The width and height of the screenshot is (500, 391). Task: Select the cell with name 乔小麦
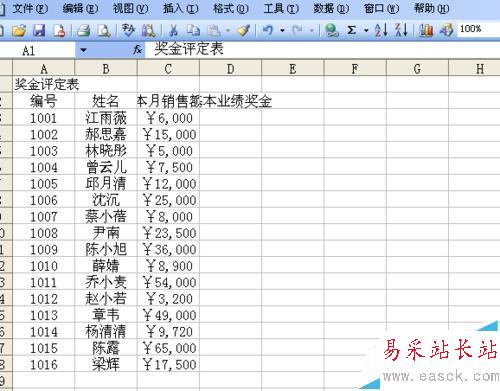coord(106,282)
